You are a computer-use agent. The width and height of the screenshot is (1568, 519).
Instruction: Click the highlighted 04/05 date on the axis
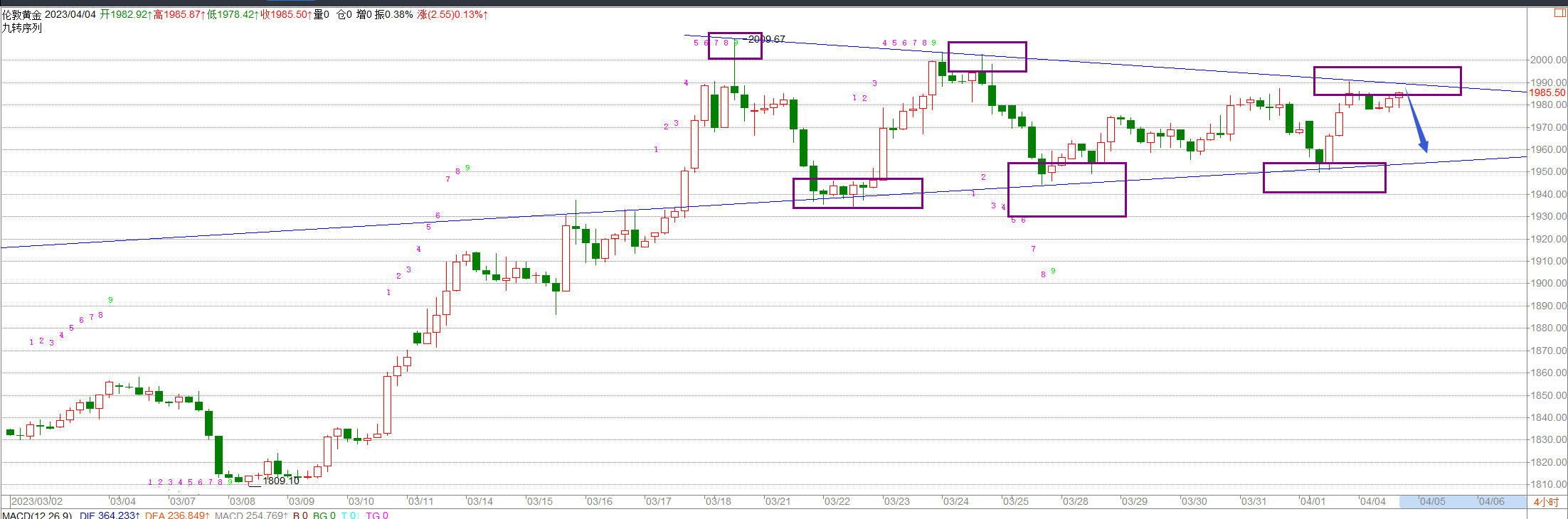1431,501
